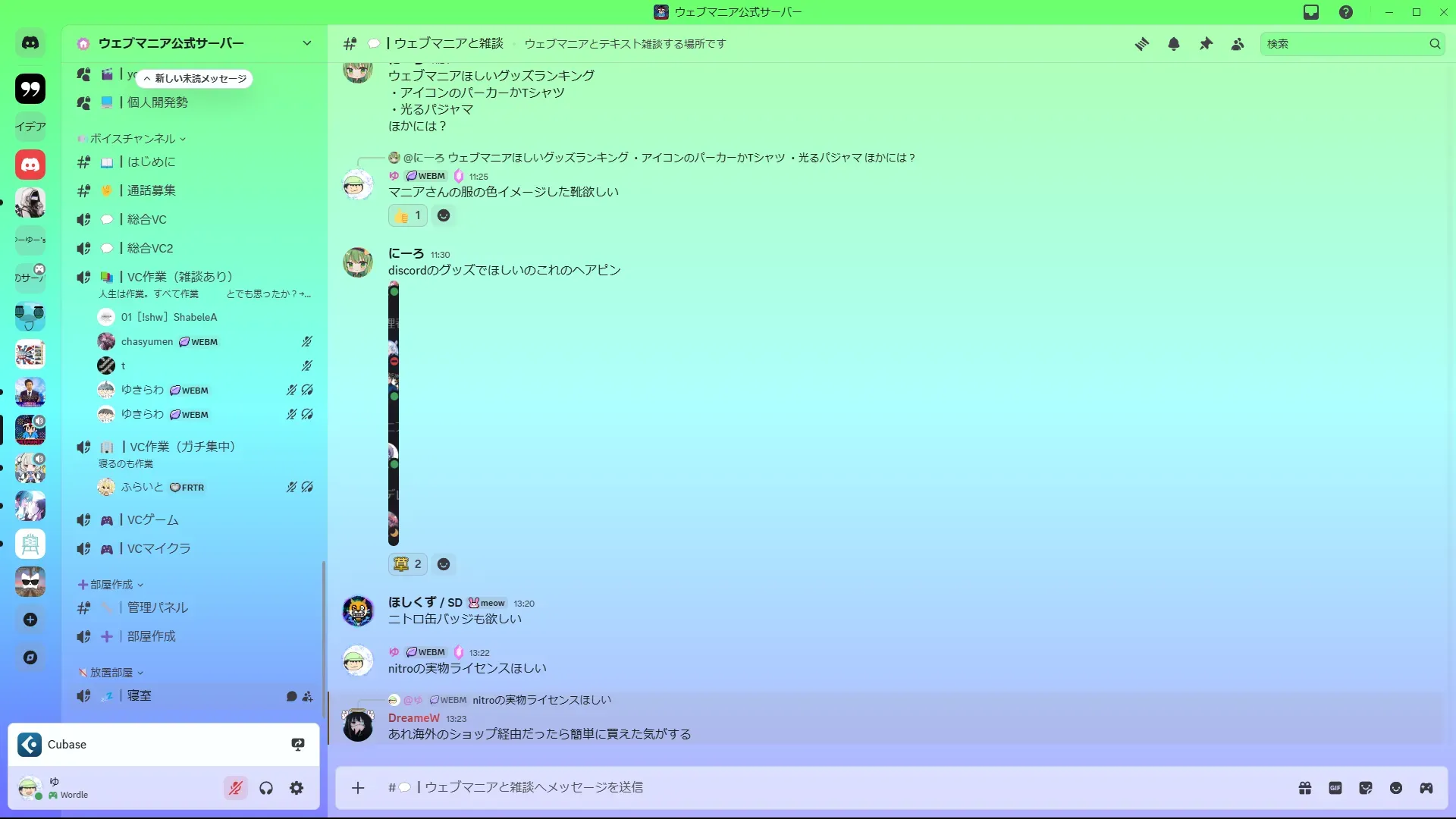Viewport: 1456px width, 819px height.
Task: Open the Inbox icon in title bar
Action: pos(1311,12)
